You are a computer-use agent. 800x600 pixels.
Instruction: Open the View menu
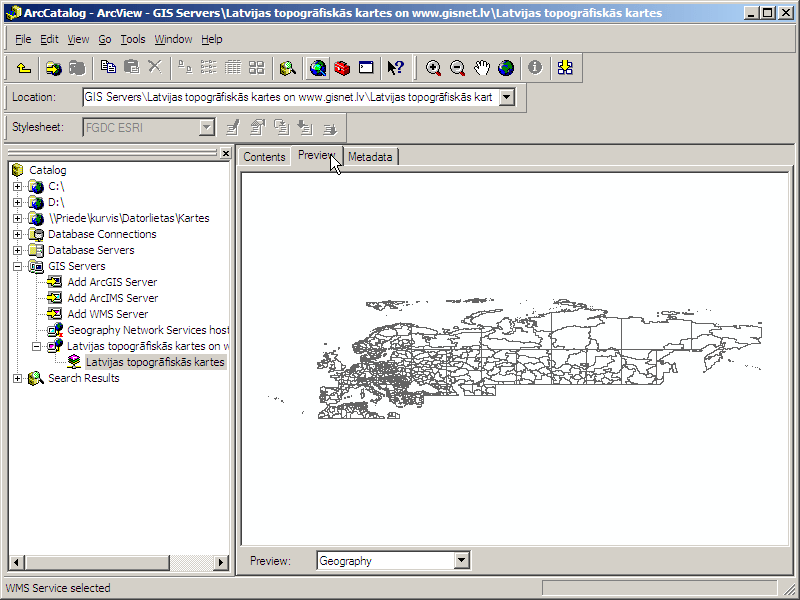(x=78, y=39)
